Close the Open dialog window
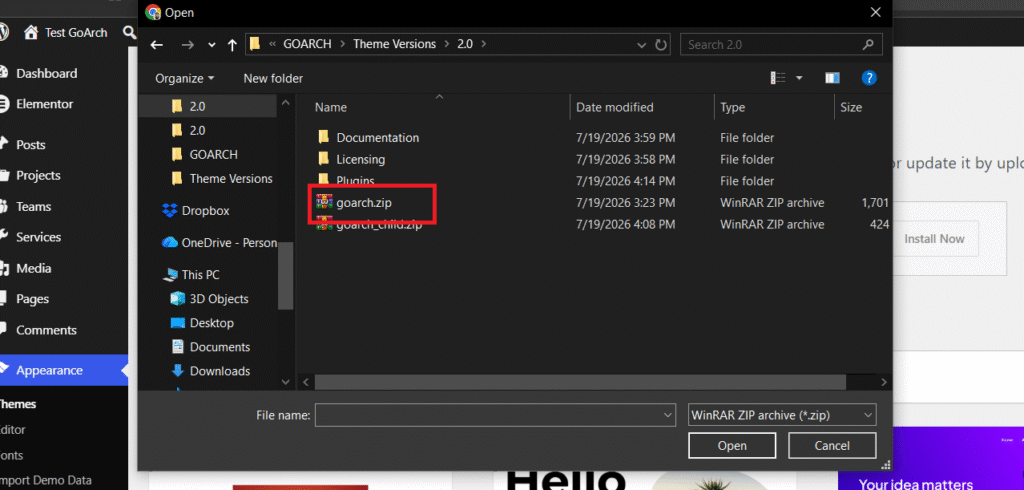The height and width of the screenshot is (490, 1024). 875,12
